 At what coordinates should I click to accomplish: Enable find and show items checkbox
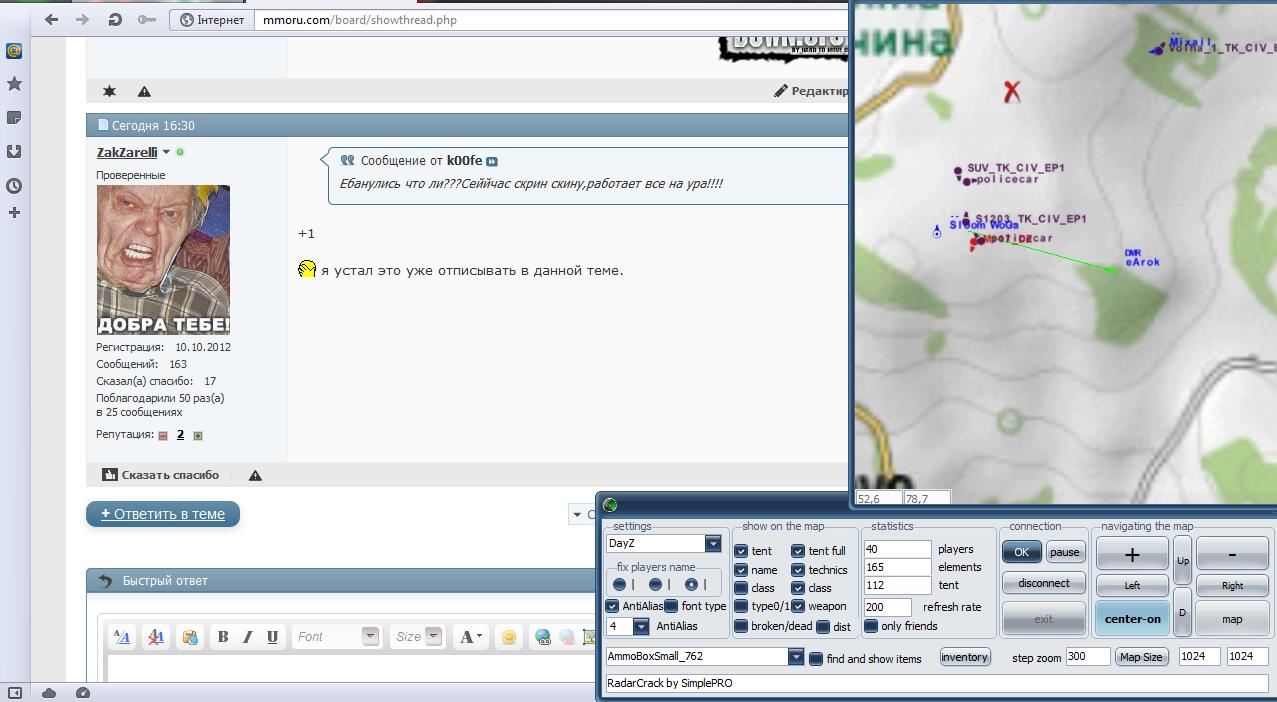[x=816, y=658]
